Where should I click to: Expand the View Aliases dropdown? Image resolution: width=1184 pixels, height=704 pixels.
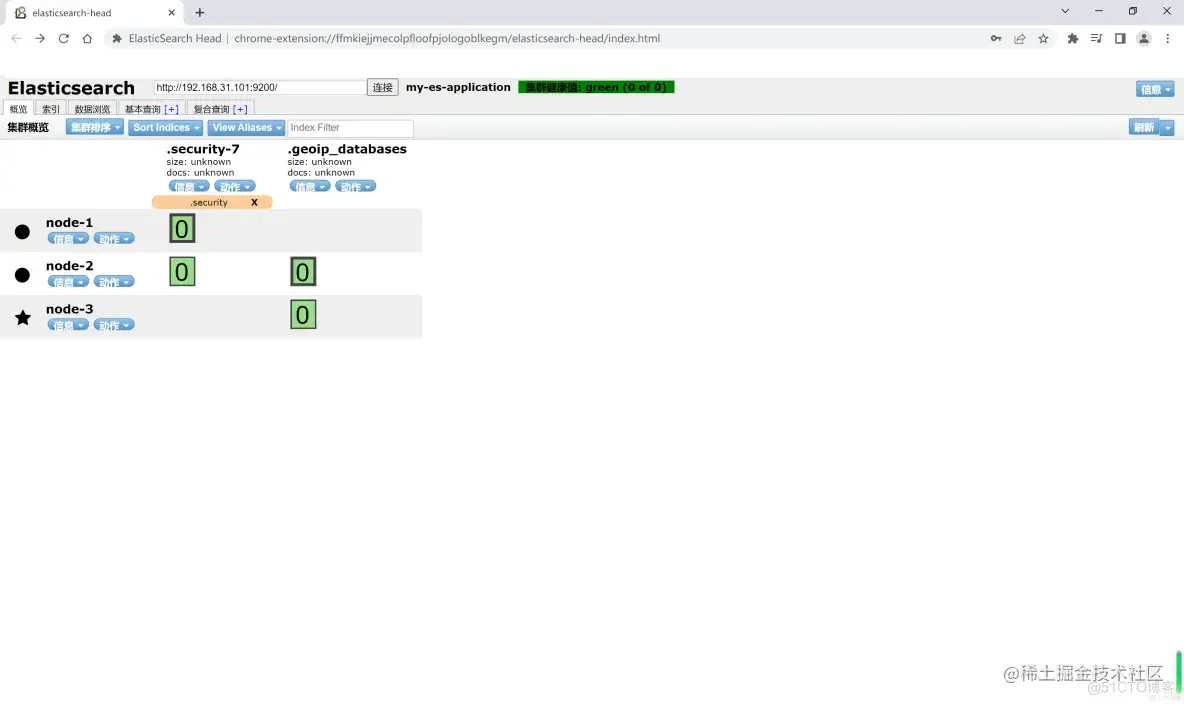click(246, 128)
